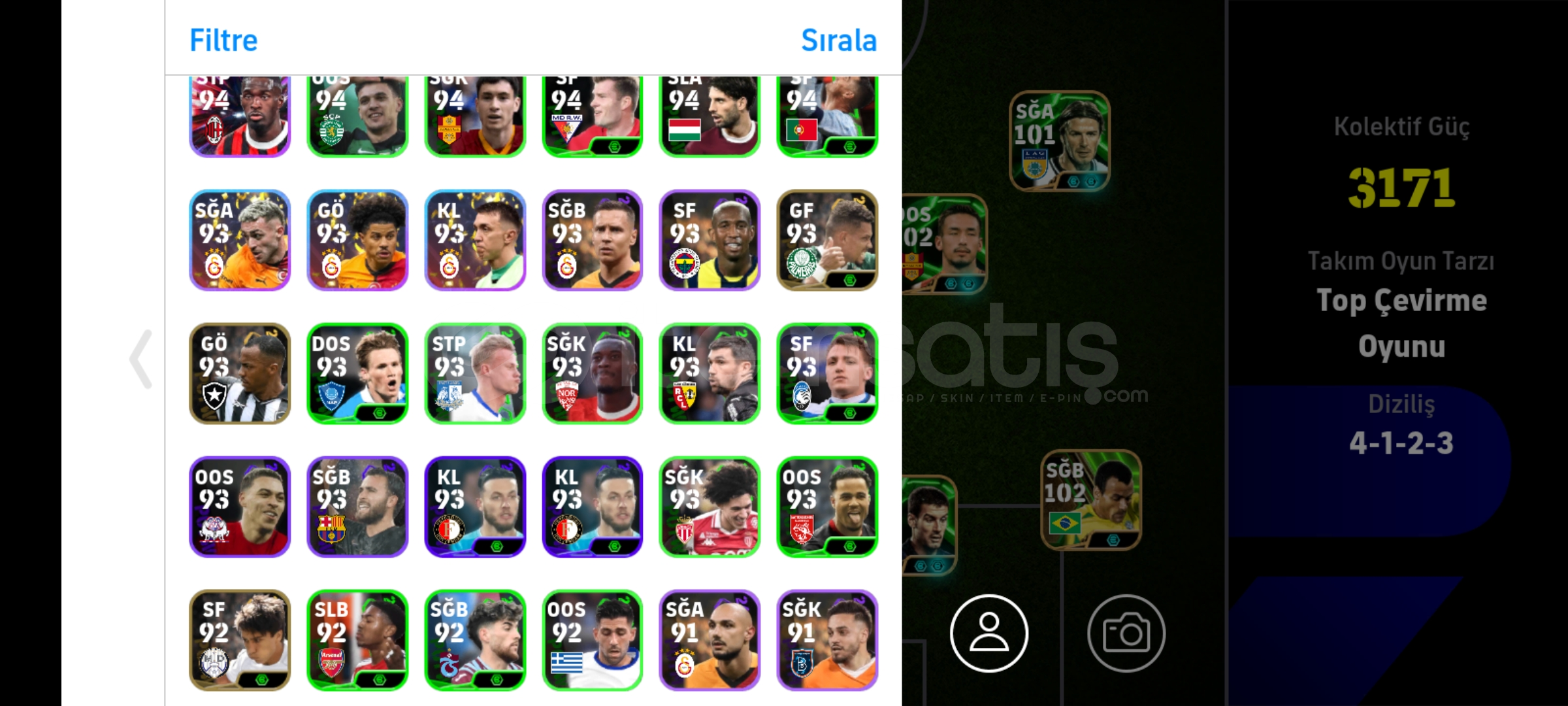
Task: Choose the SF 93 Fenerbahçe player card
Action: click(710, 240)
